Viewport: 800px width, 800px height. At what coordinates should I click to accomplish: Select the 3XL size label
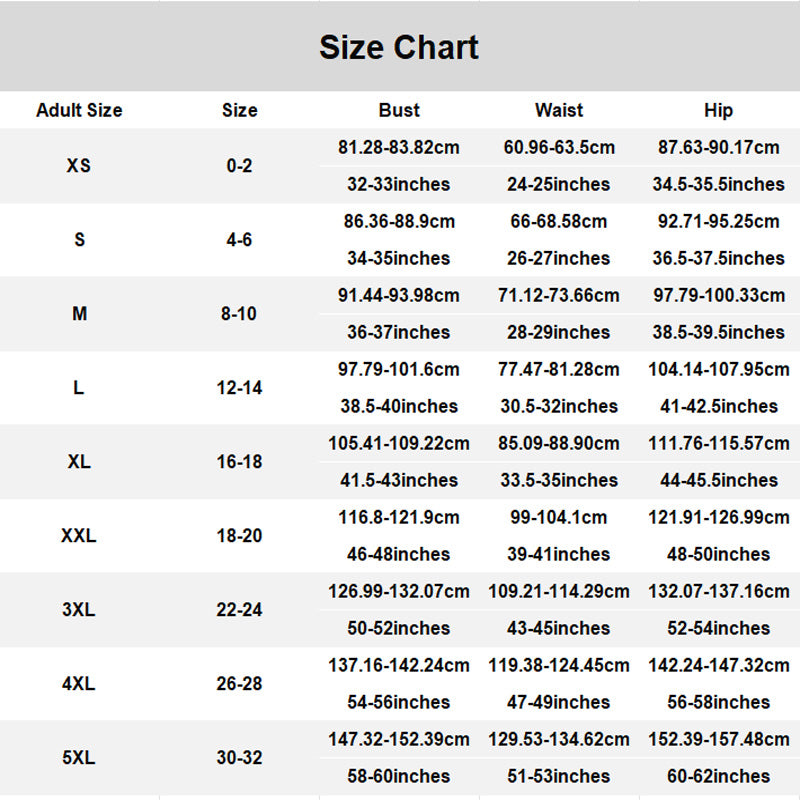pyautogui.click(x=79, y=610)
